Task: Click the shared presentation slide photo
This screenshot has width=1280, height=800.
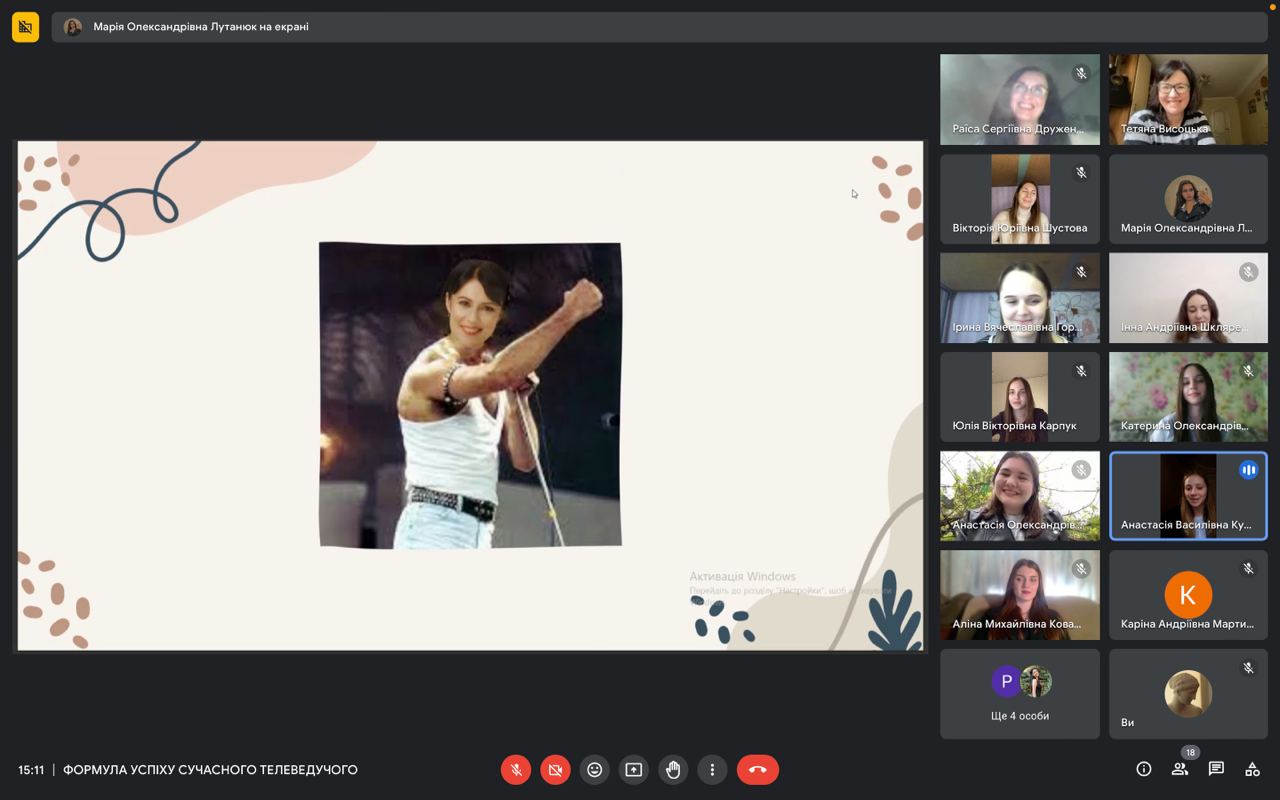Action: (x=470, y=395)
